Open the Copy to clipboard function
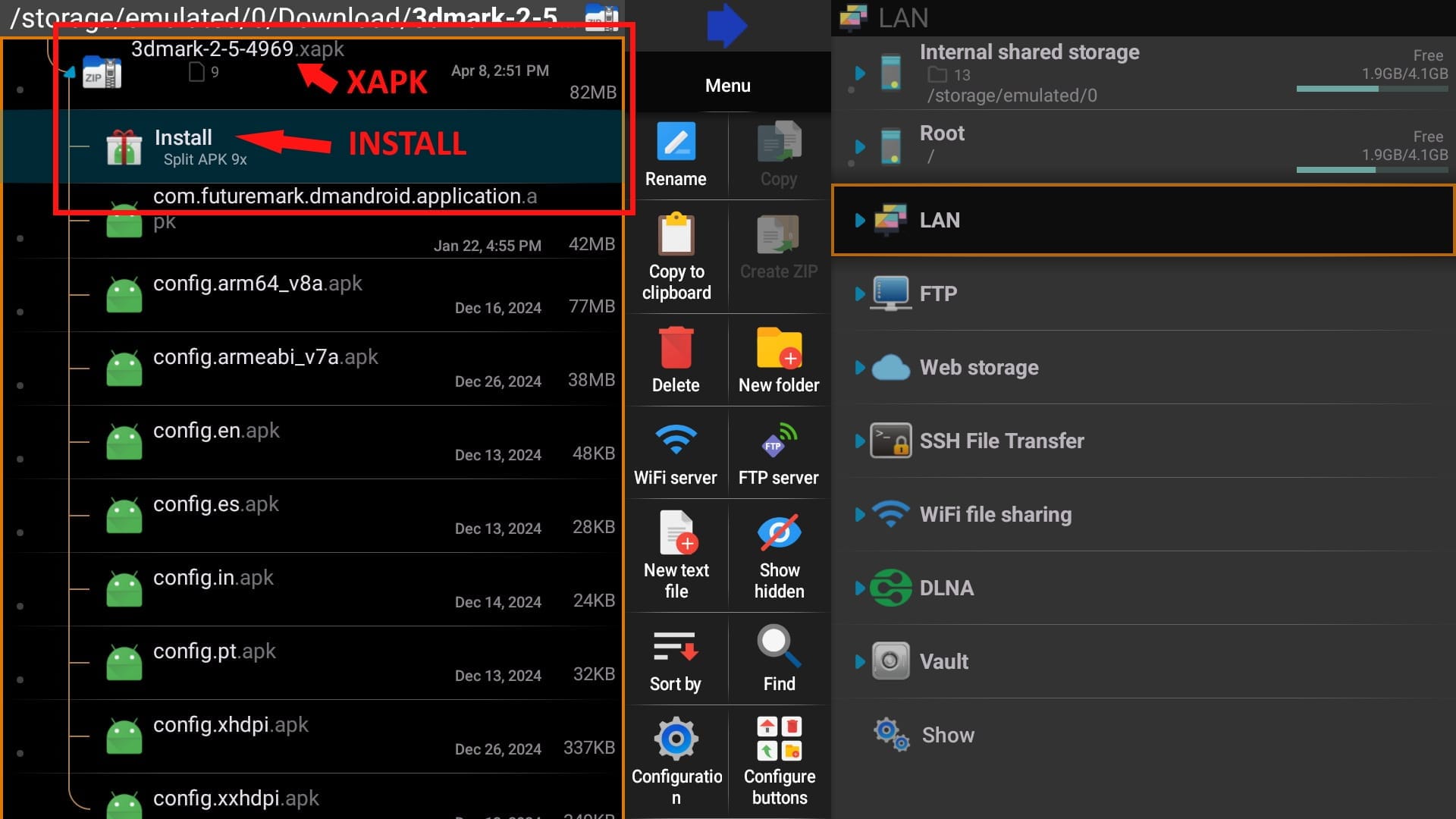 676,254
